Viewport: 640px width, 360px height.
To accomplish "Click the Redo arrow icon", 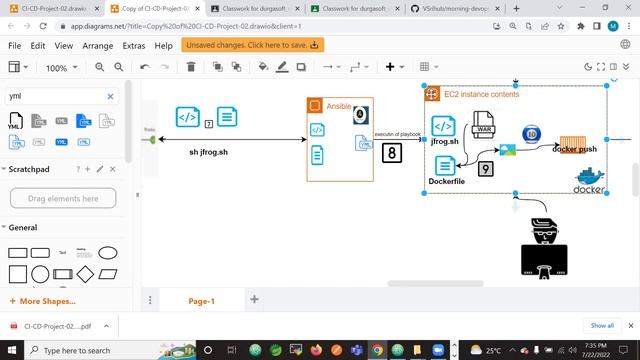I will (x=164, y=67).
